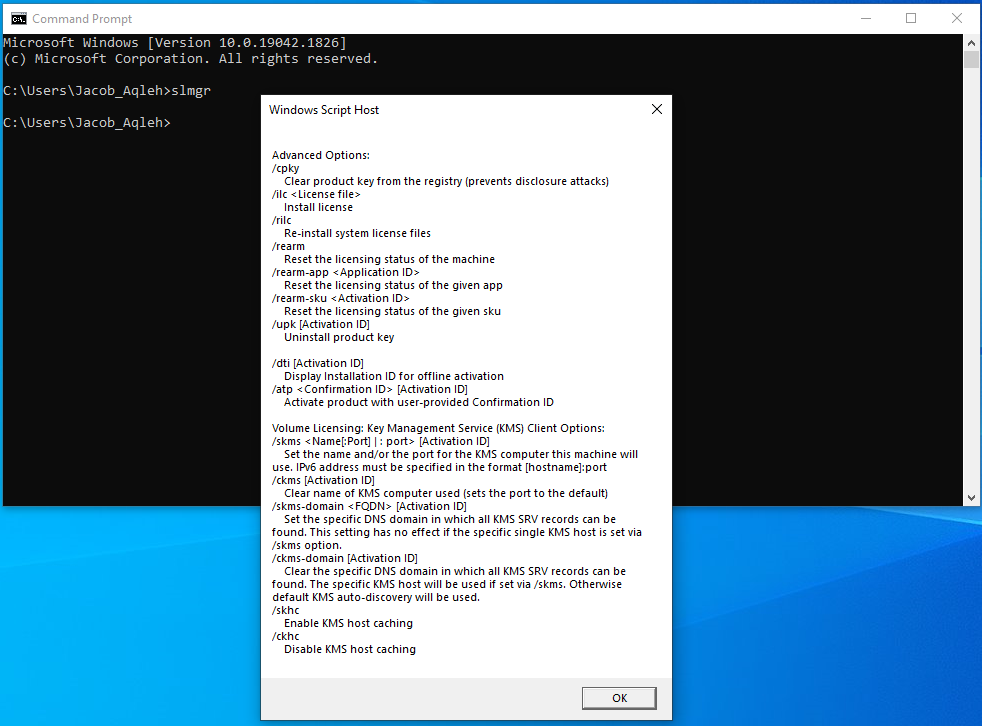Minimize the Command Prompt window

click(866, 19)
